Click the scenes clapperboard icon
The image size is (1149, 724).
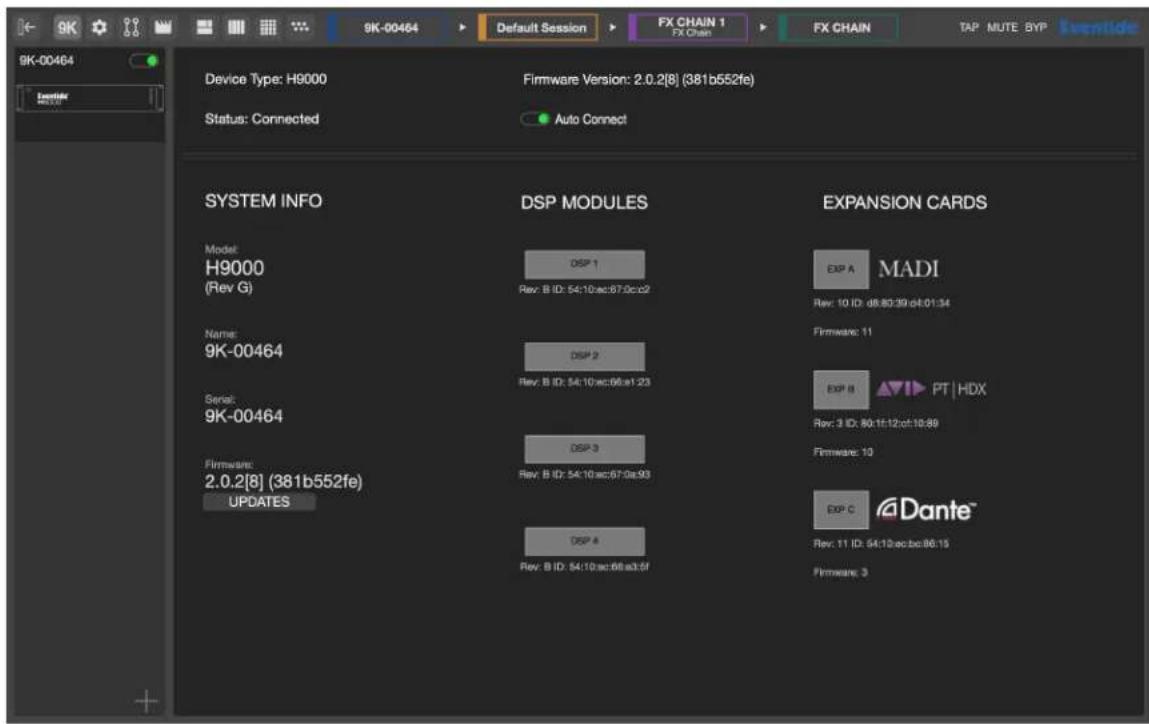click(x=163, y=28)
